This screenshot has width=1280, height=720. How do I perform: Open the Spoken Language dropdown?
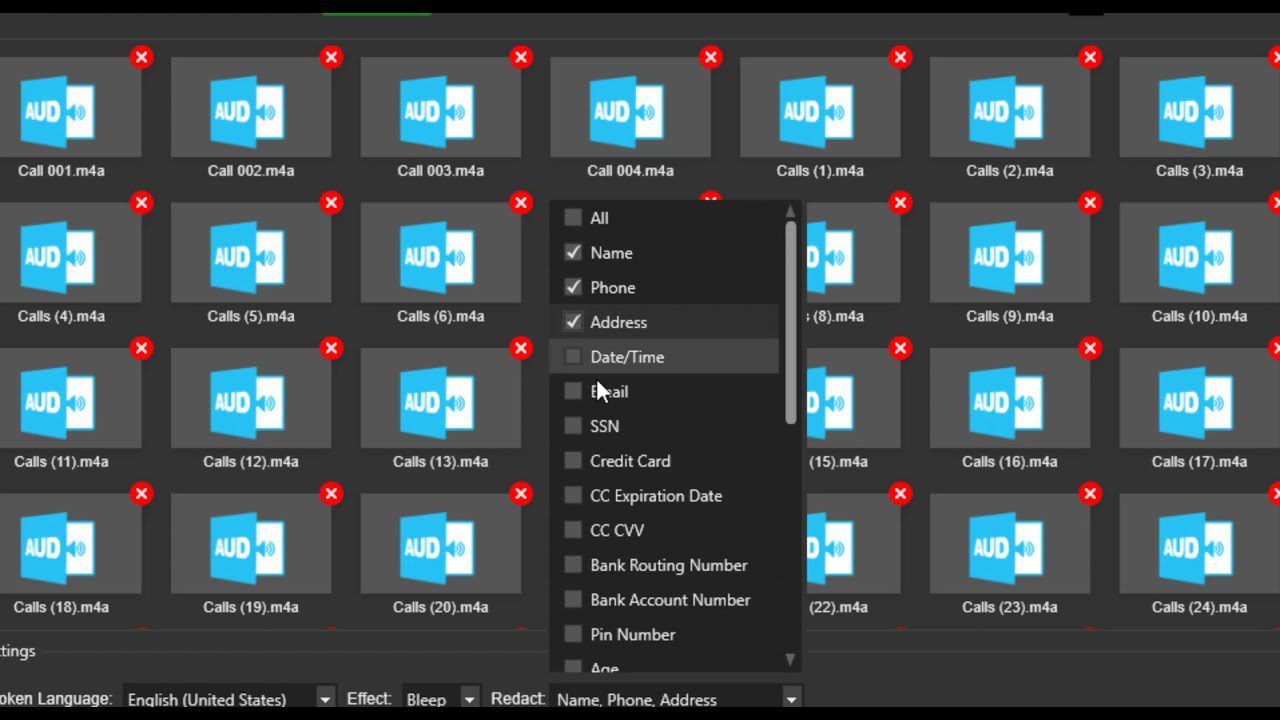tap(325, 698)
